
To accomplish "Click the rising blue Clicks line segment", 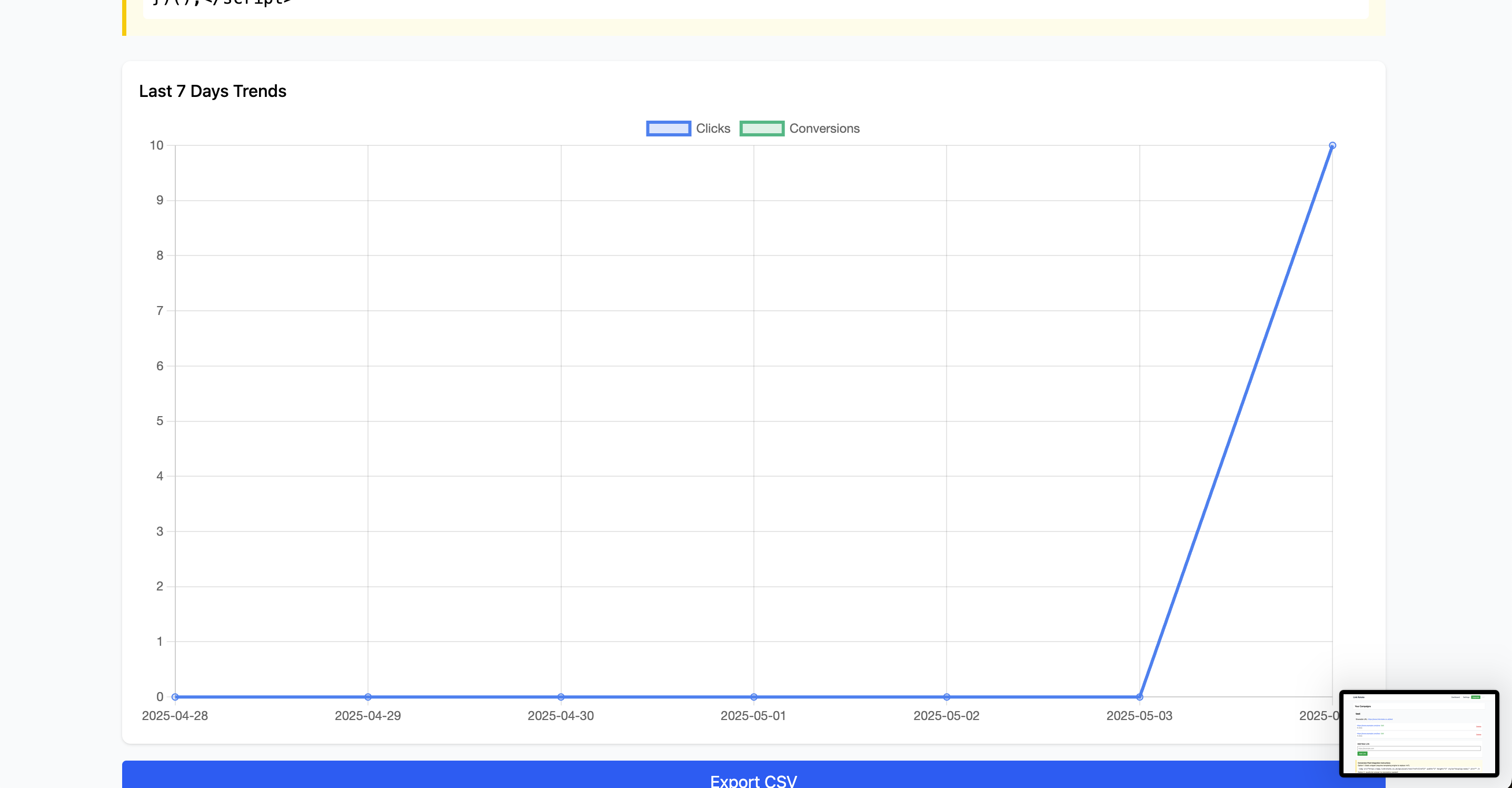I will [x=1236, y=421].
